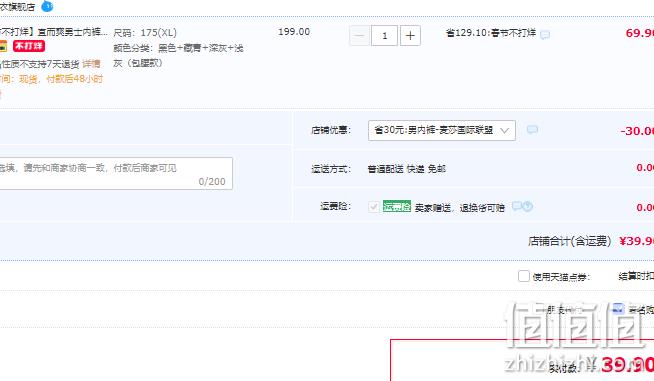Toggle the 运费险 checkbox
Image resolution: width=654 pixels, height=381 pixels.
pos(374,207)
